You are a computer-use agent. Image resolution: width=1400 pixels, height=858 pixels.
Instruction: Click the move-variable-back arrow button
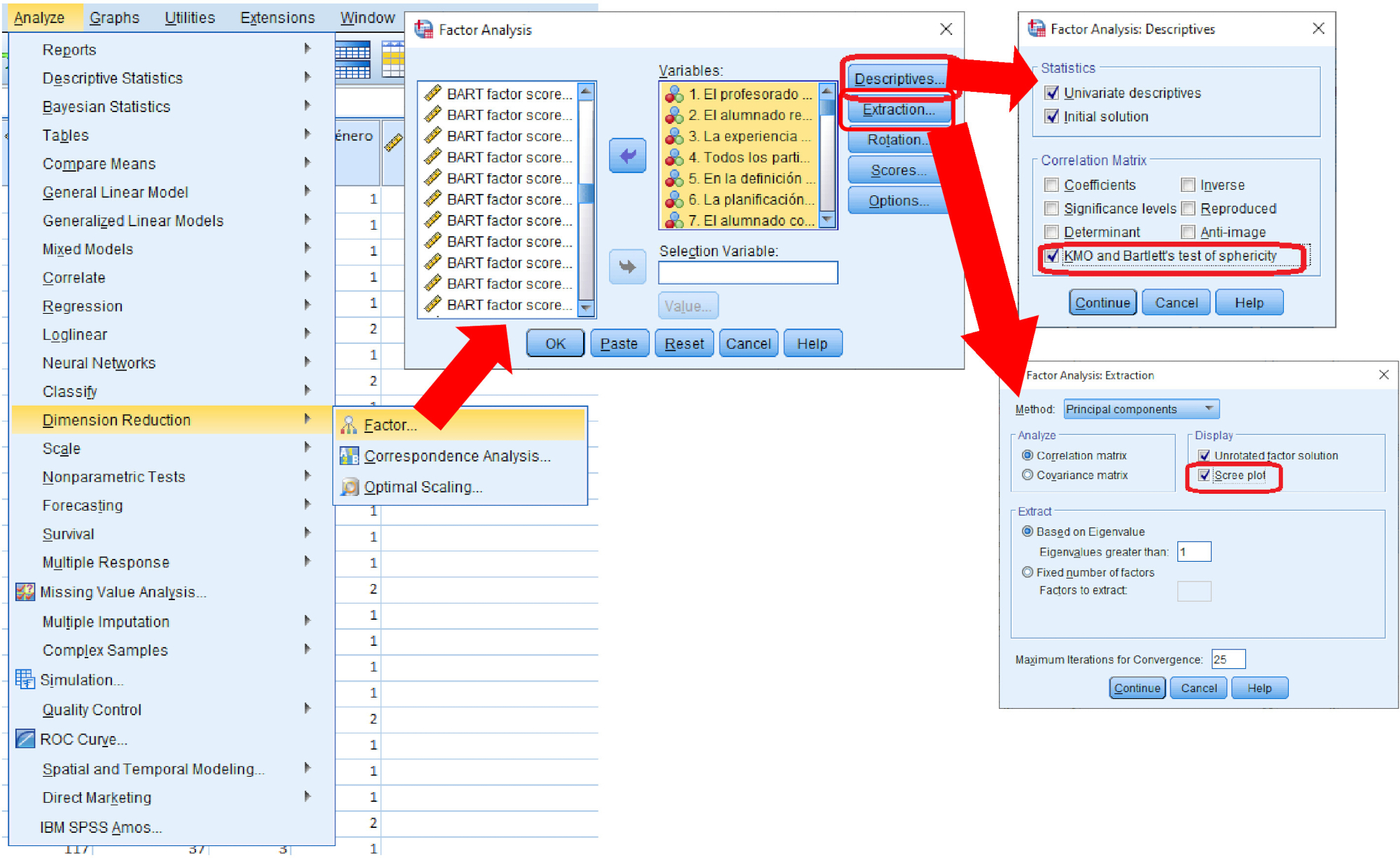[x=627, y=155]
